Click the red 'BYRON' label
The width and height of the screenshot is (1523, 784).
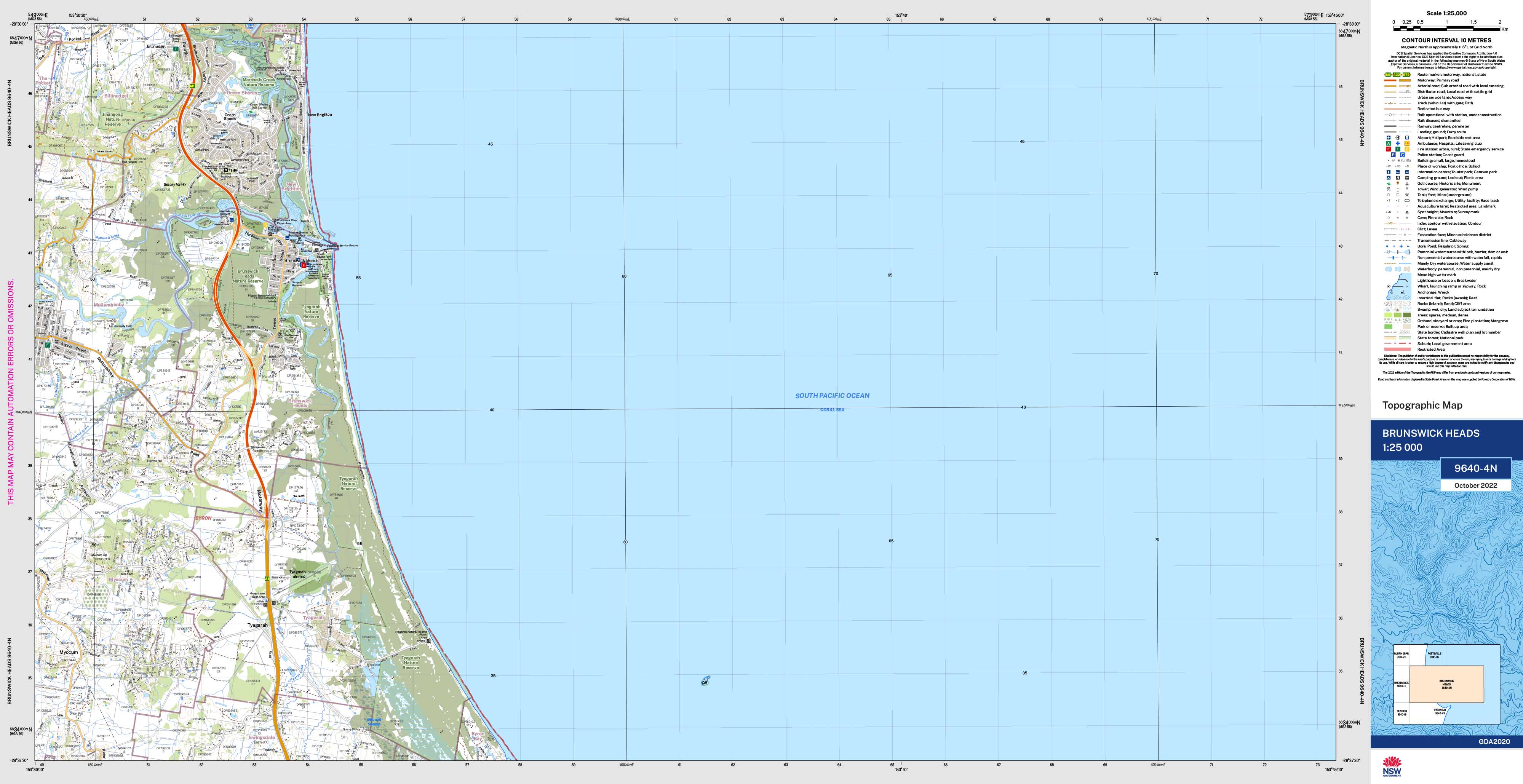(203, 518)
